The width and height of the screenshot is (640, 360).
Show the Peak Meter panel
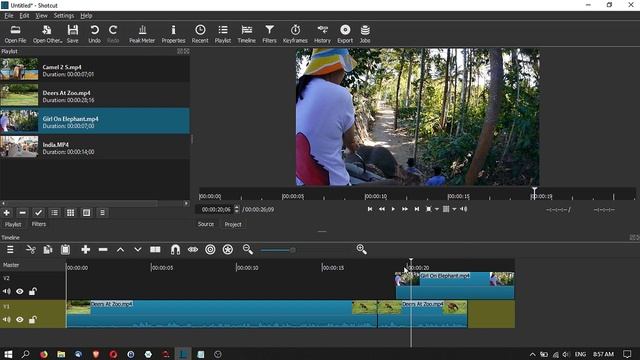pyautogui.click(x=142, y=34)
